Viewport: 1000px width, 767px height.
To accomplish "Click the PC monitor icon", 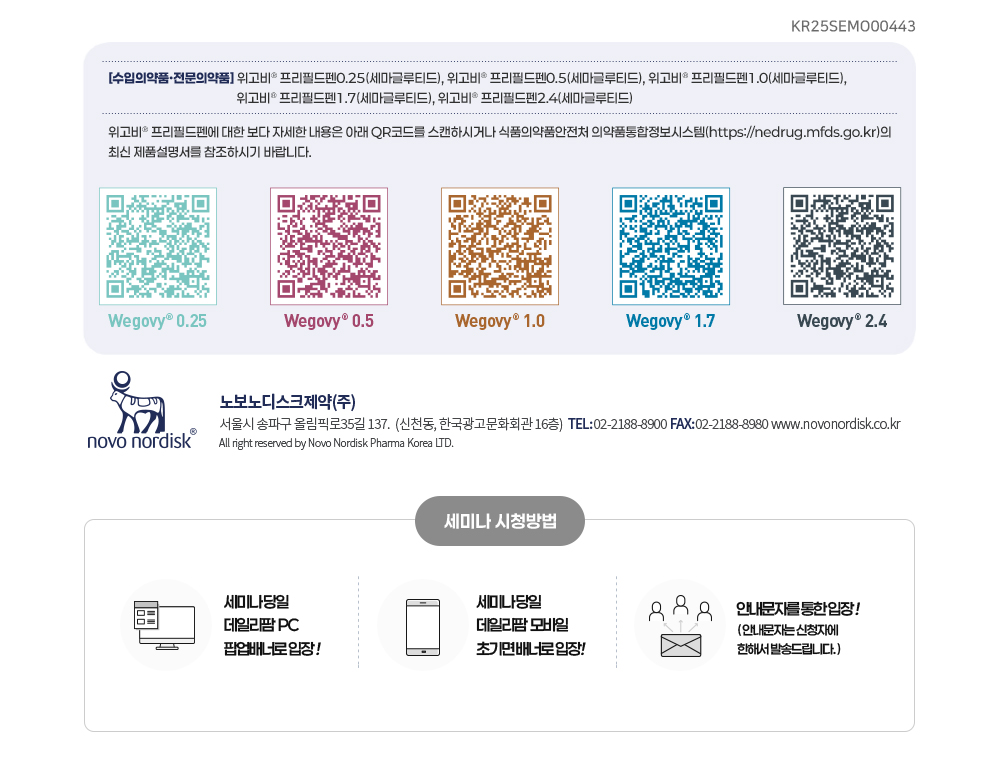I will pos(165,625).
